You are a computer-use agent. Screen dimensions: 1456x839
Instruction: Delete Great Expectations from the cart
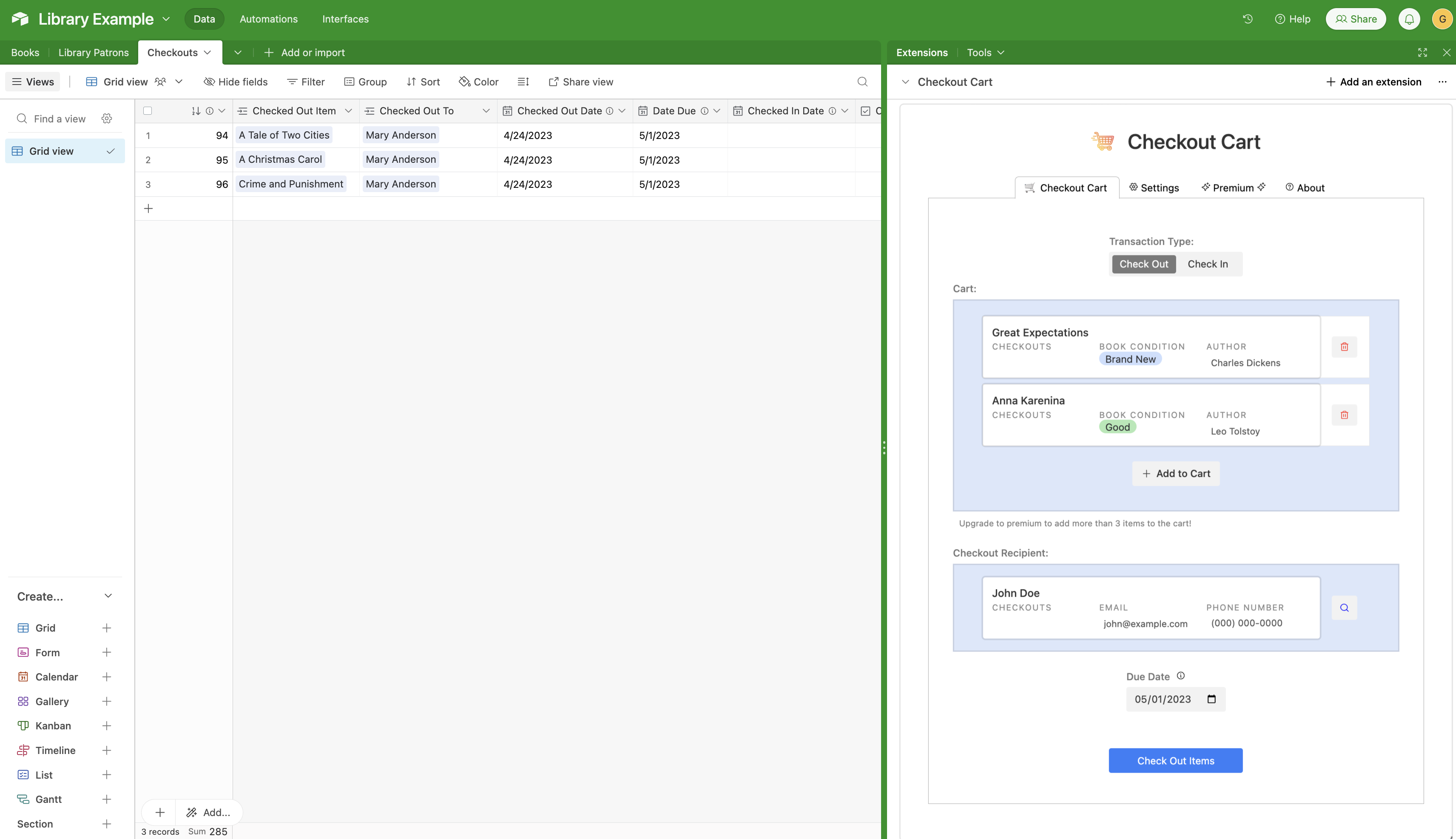1344,347
